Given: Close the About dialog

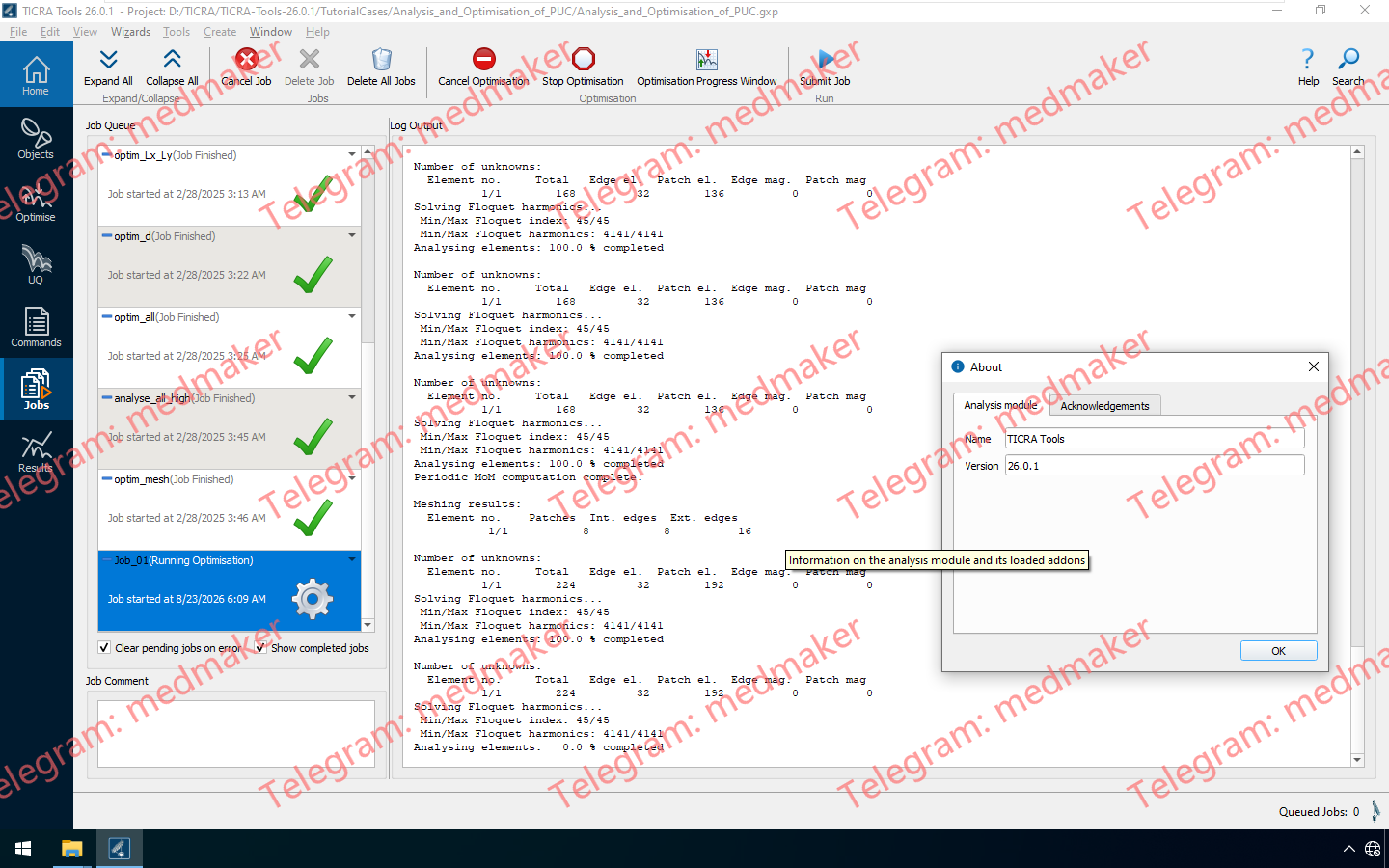Looking at the screenshot, I should coord(1313,366).
